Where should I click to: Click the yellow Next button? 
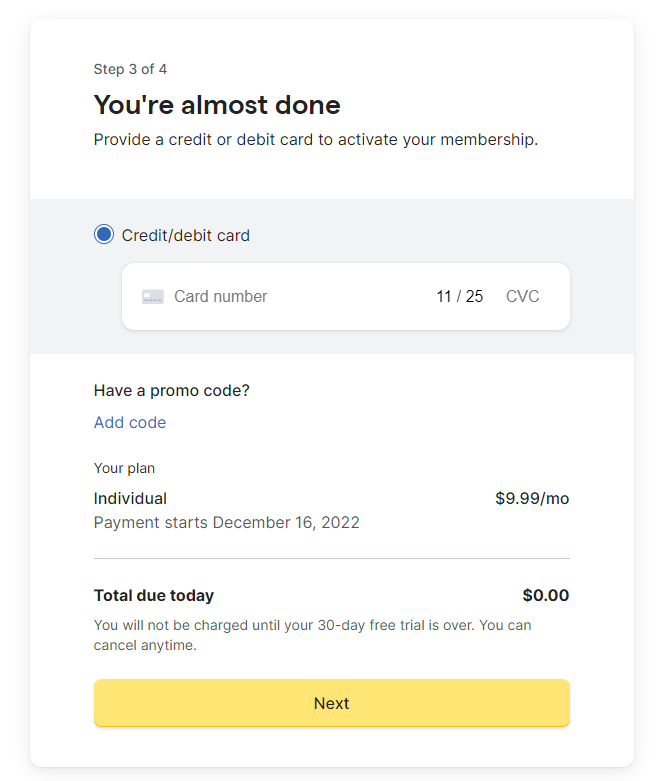(332, 703)
